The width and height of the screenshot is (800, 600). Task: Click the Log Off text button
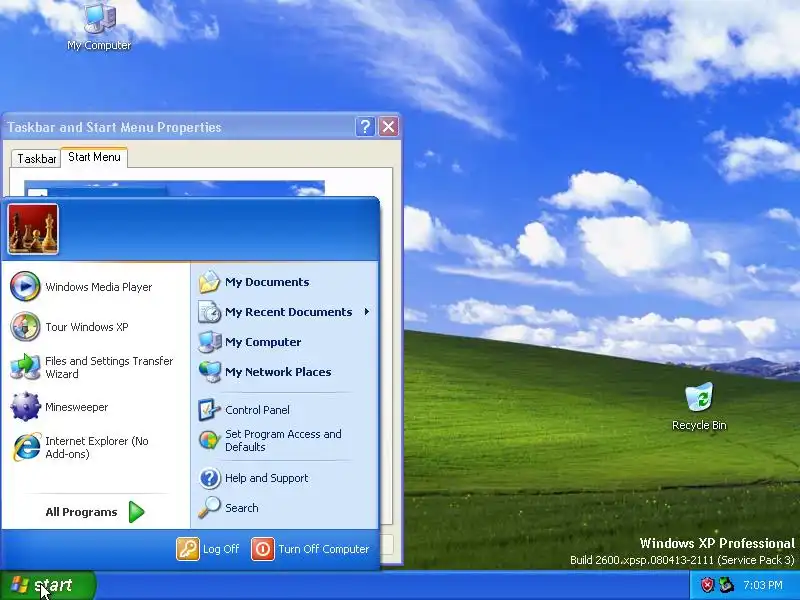click(221, 549)
